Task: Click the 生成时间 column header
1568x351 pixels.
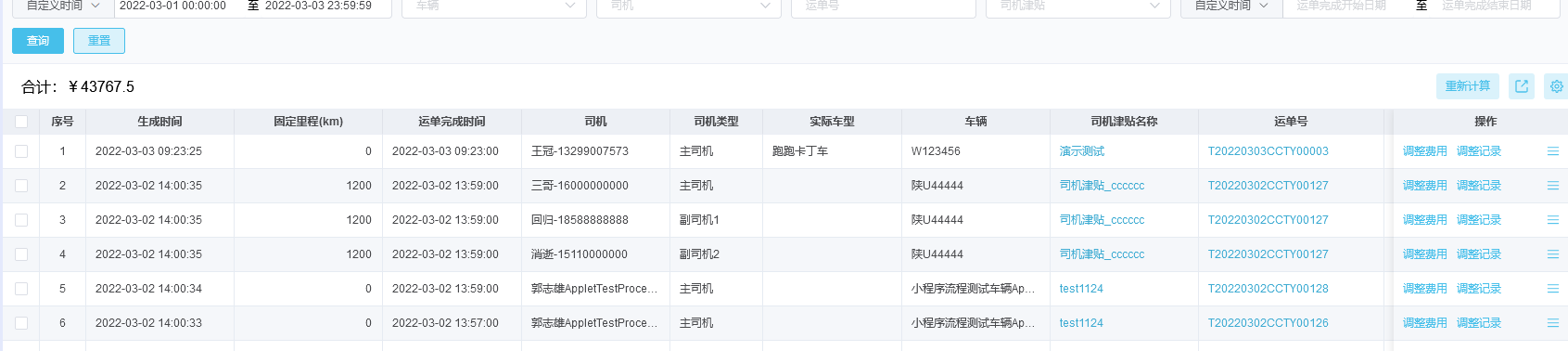Action: (x=159, y=122)
